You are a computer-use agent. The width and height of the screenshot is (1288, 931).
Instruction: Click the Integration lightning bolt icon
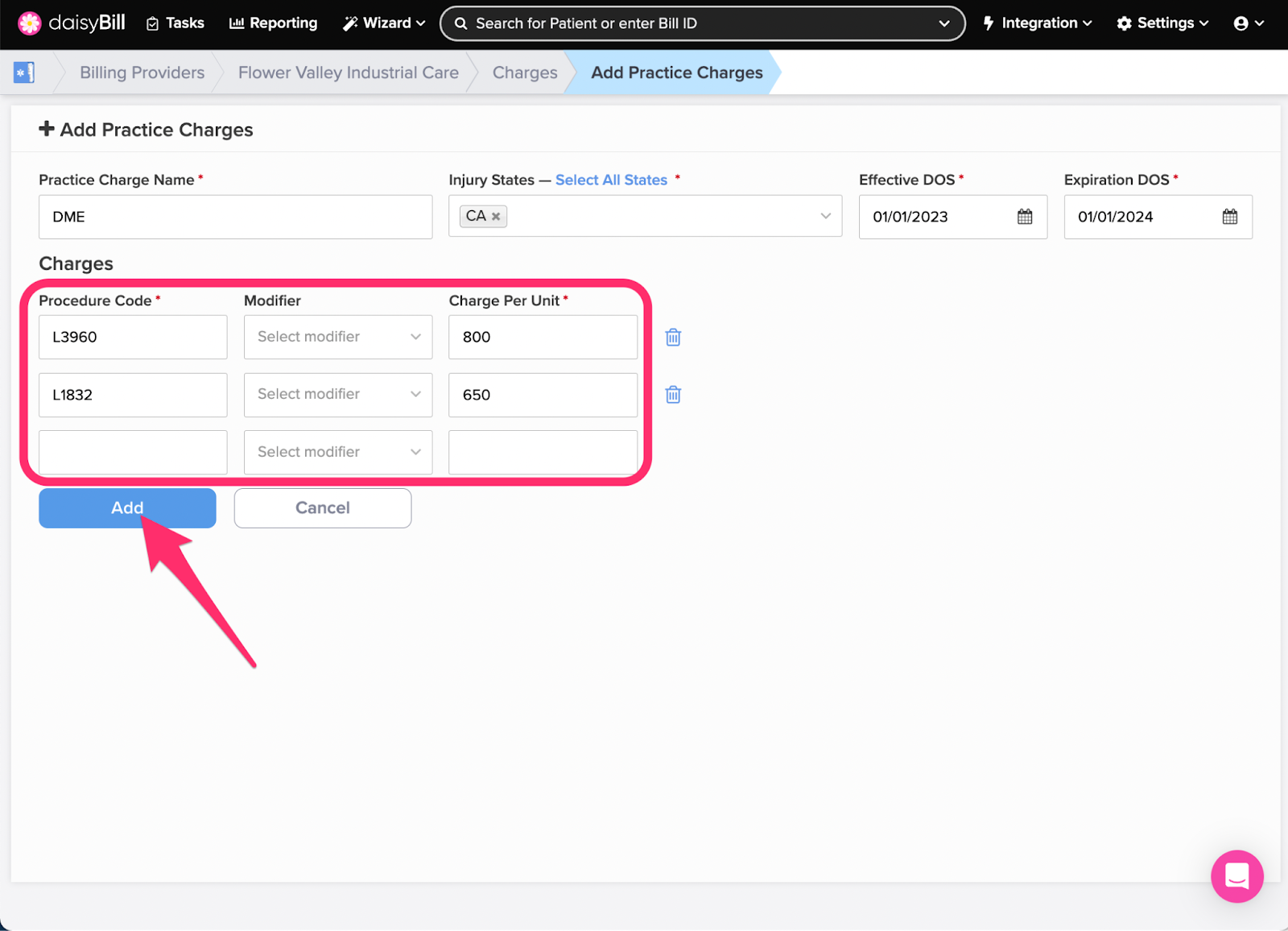coord(989,23)
